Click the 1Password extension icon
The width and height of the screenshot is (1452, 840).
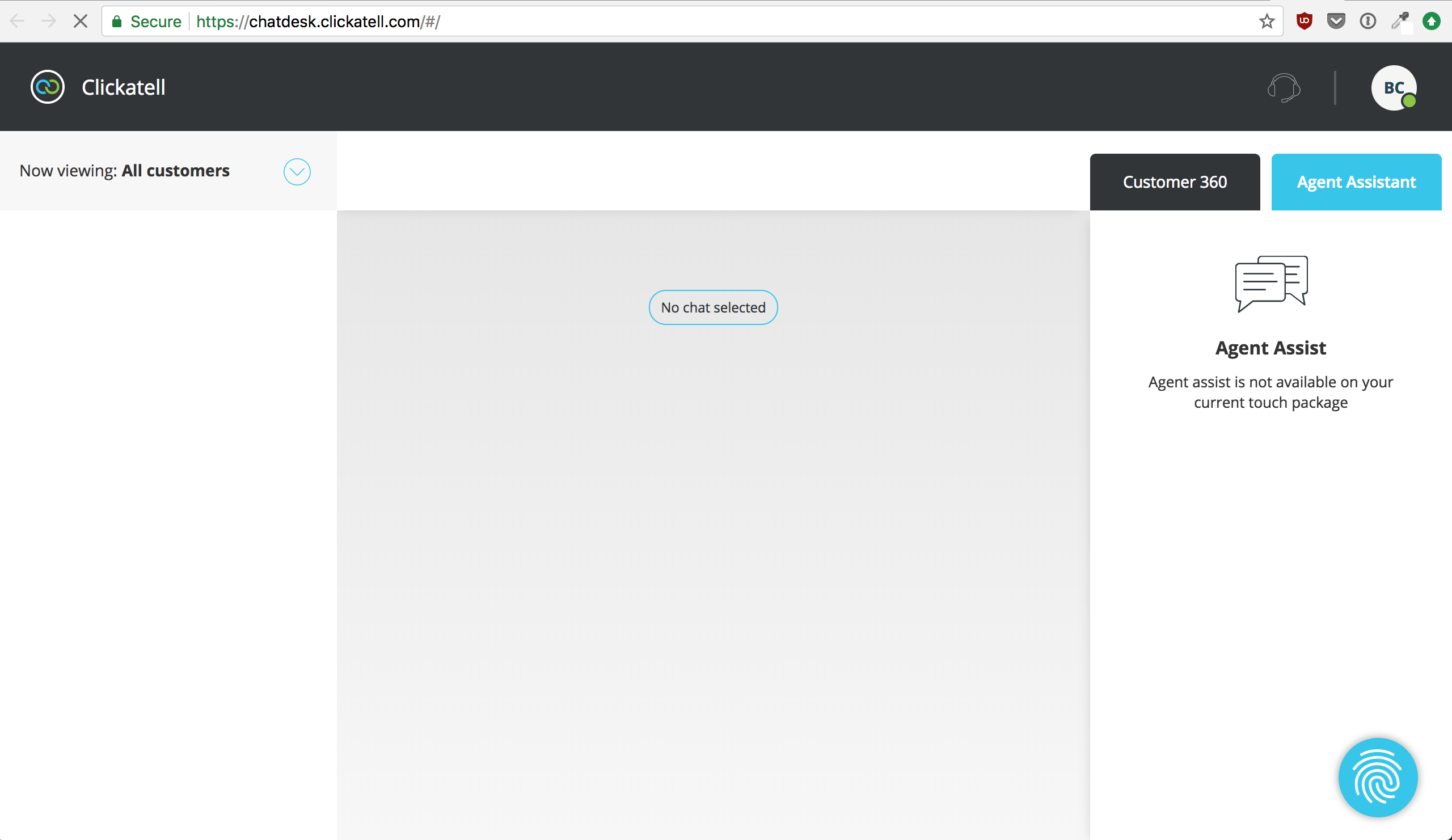1367,22
